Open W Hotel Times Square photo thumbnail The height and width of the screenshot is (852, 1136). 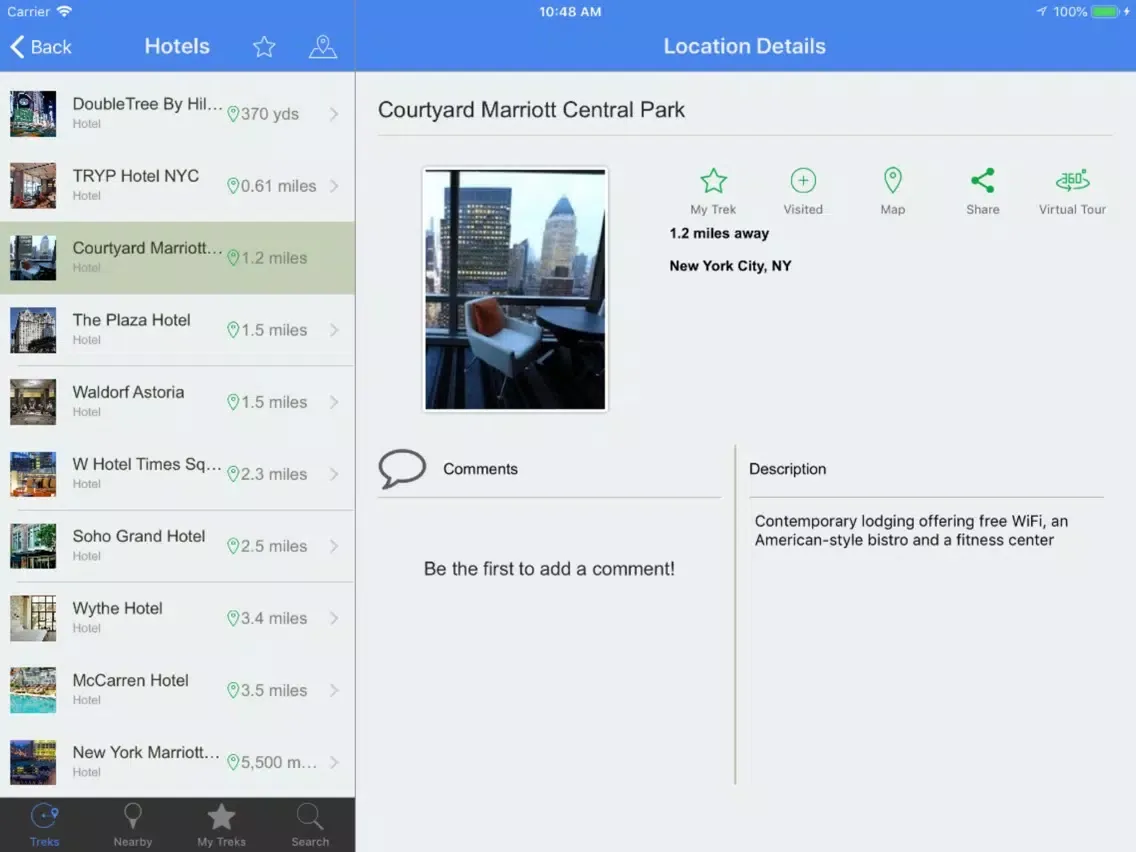pos(33,474)
